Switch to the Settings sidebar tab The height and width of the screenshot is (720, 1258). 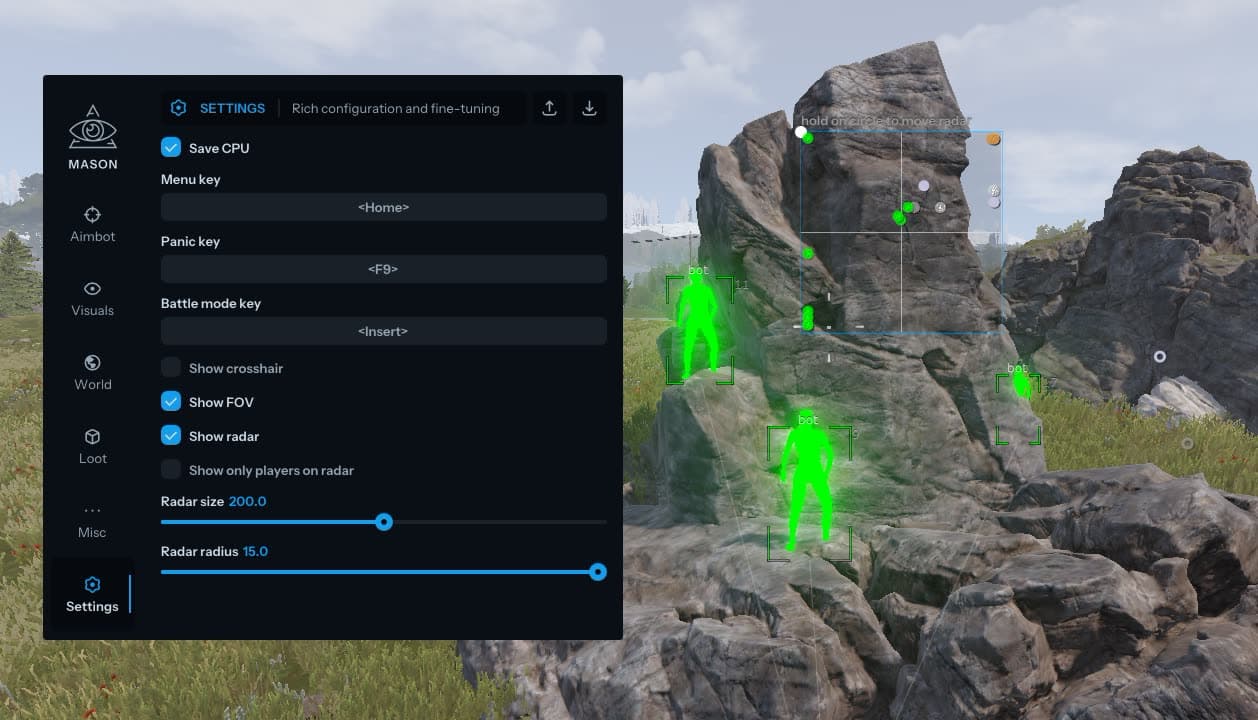point(92,594)
